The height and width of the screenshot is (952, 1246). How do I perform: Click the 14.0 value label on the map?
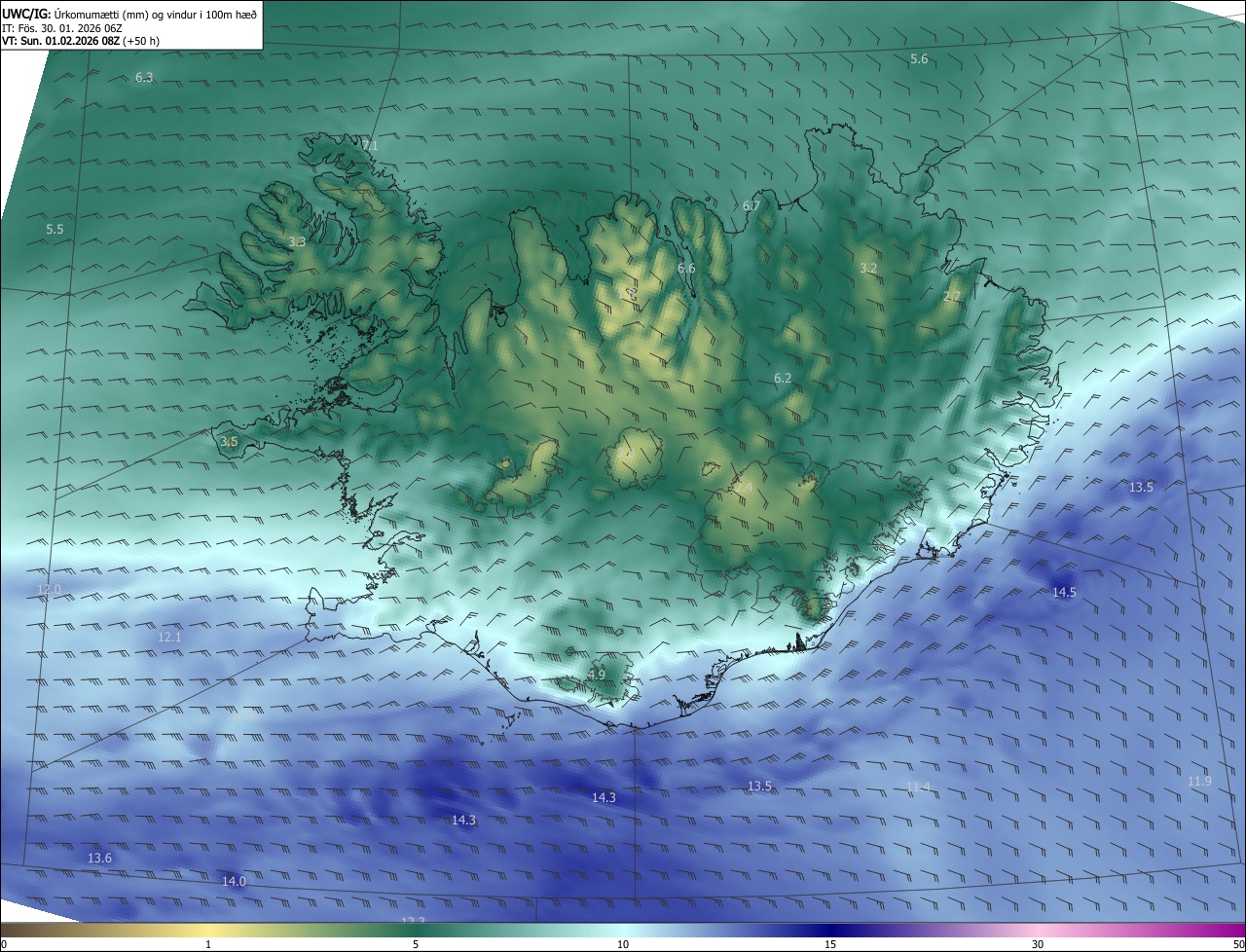(x=234, y=881)
